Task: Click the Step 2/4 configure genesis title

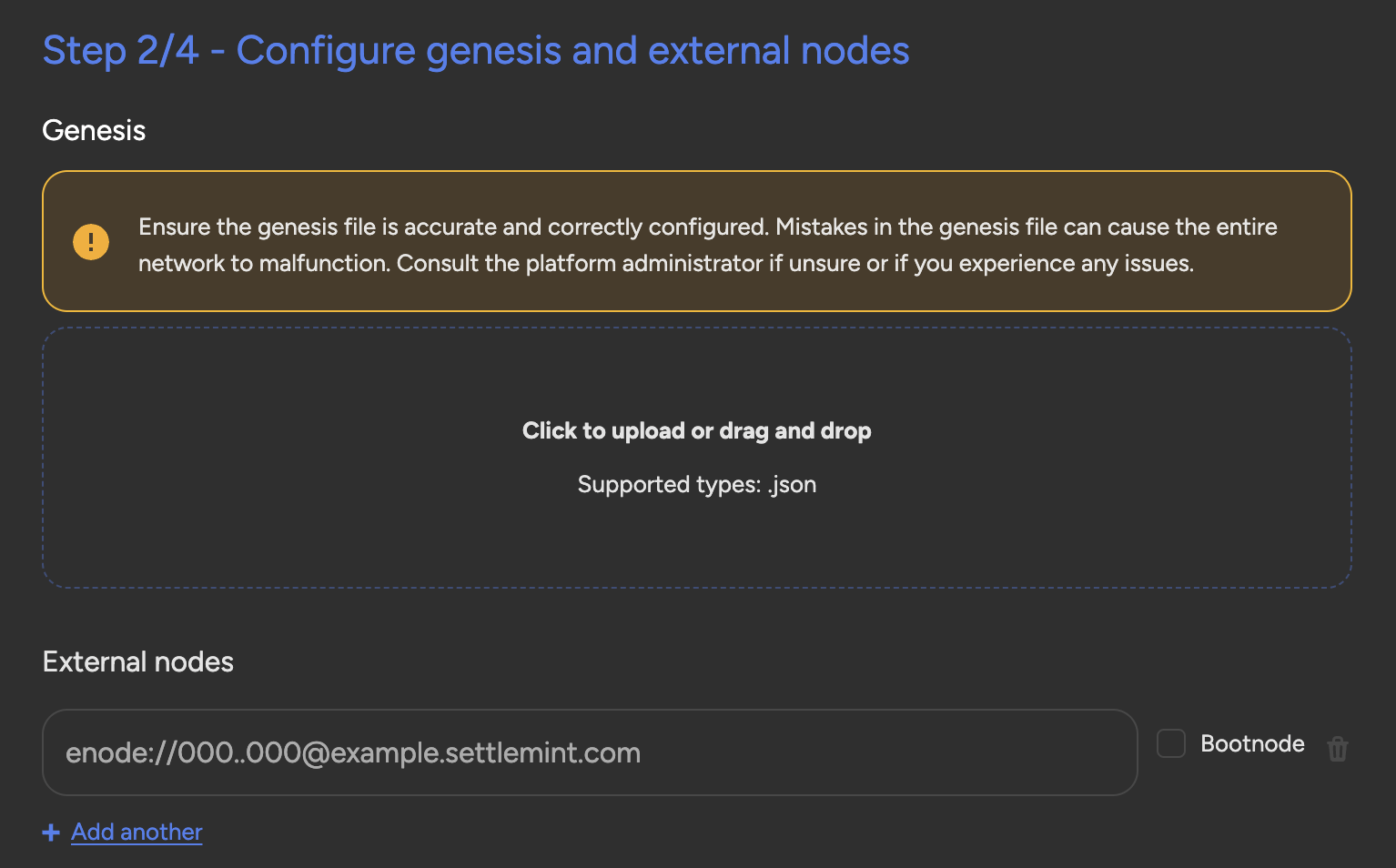Action: click(475, 50)
